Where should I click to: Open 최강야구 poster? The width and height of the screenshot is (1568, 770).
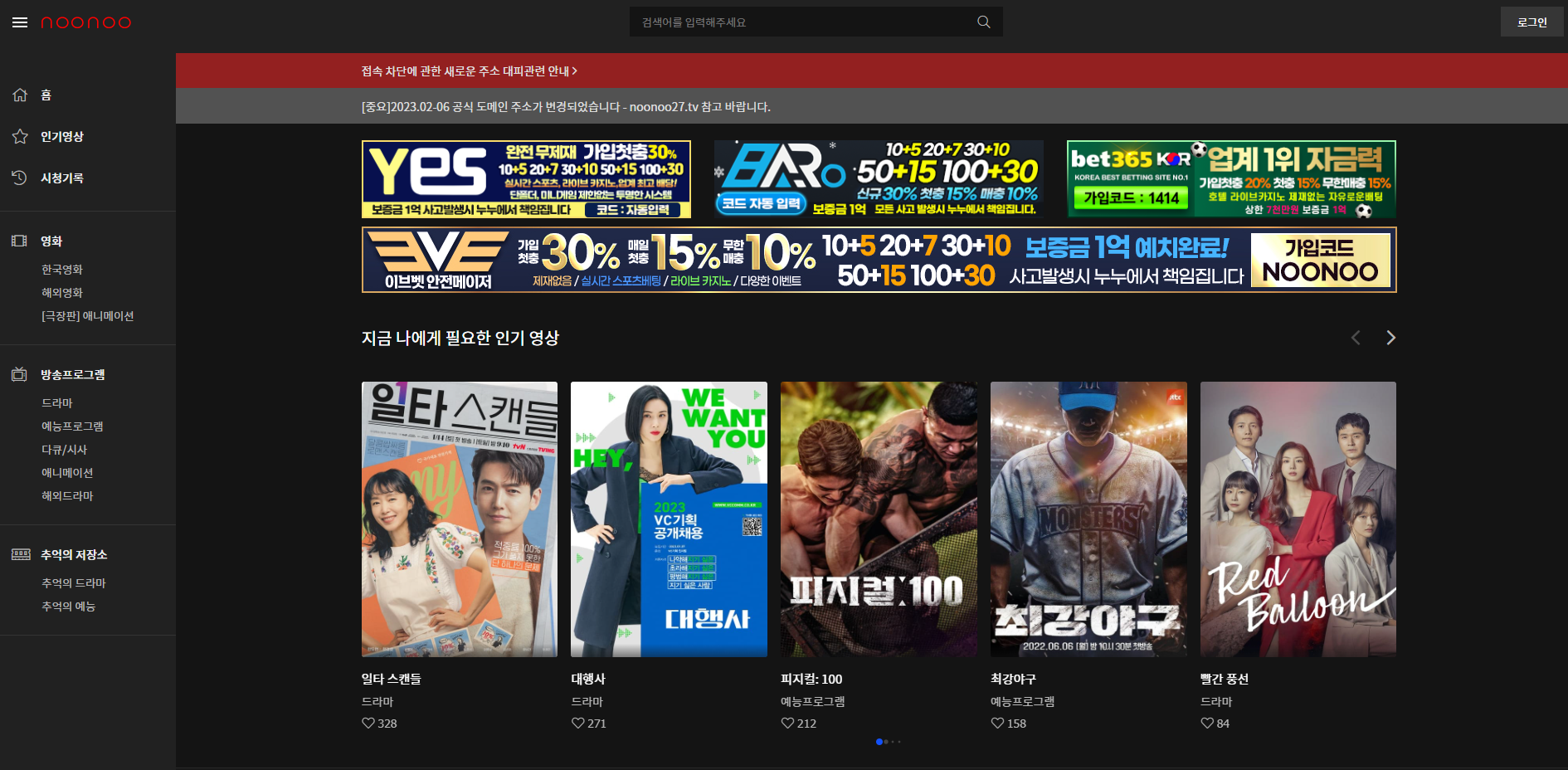point(1088,519)
